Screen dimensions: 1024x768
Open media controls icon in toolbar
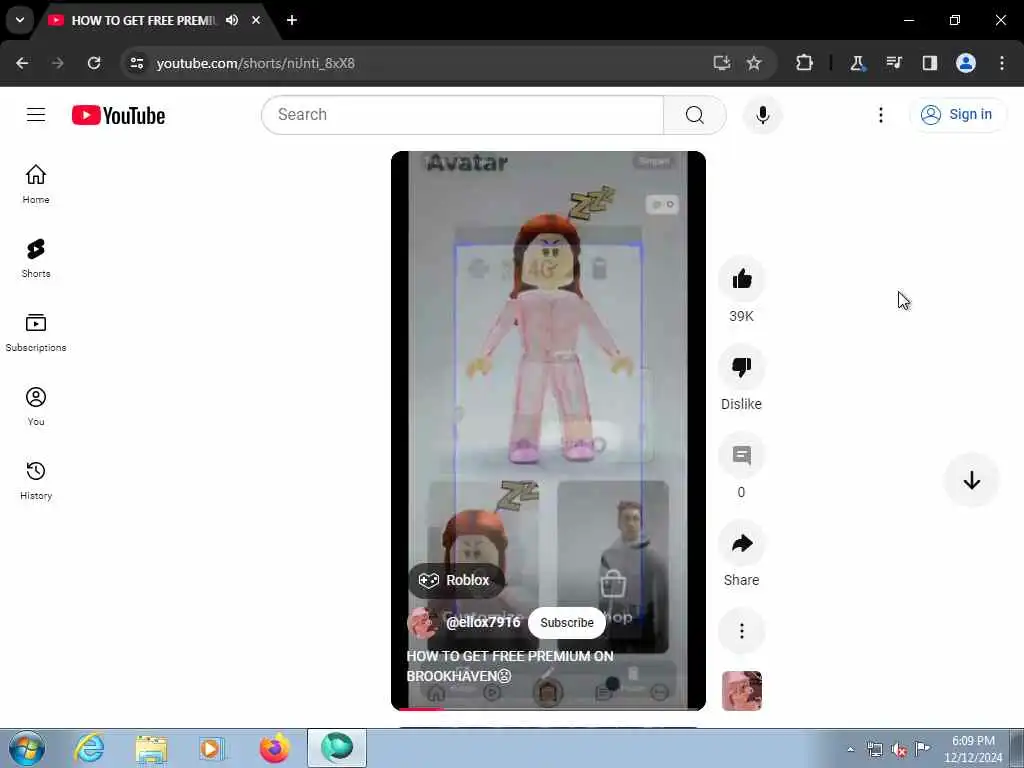click(x=893, y=63)
